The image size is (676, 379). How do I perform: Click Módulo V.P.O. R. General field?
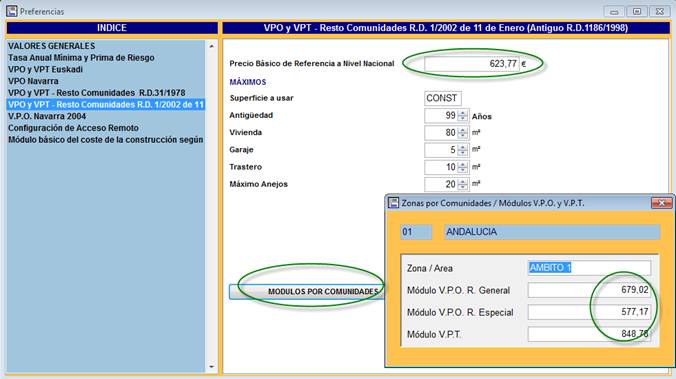pyautogui.click(x=589, y=290)
